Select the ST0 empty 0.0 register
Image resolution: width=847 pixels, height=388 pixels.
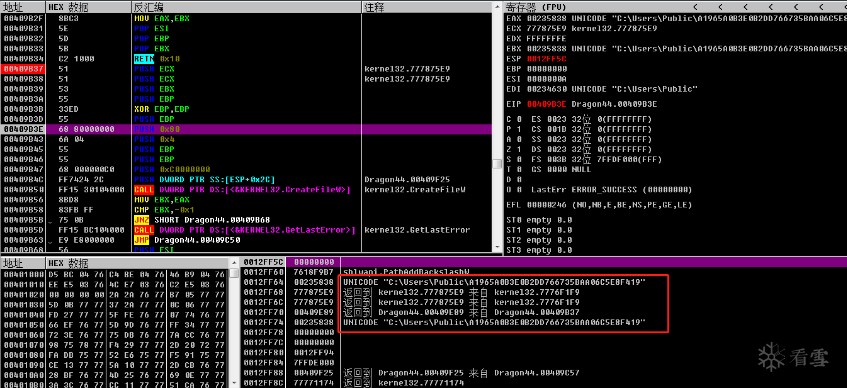coord(539,220)
